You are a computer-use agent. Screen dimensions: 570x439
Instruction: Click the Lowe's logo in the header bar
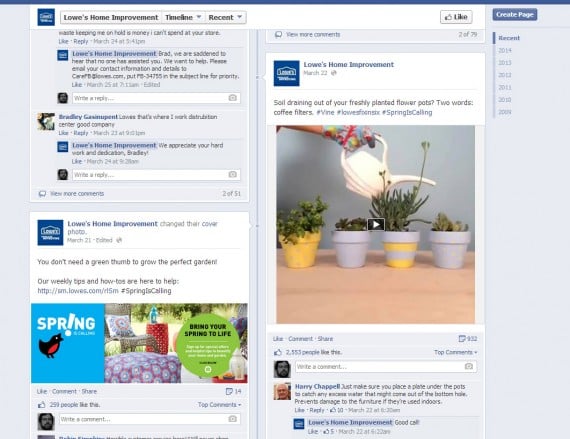tap(46, 17)
